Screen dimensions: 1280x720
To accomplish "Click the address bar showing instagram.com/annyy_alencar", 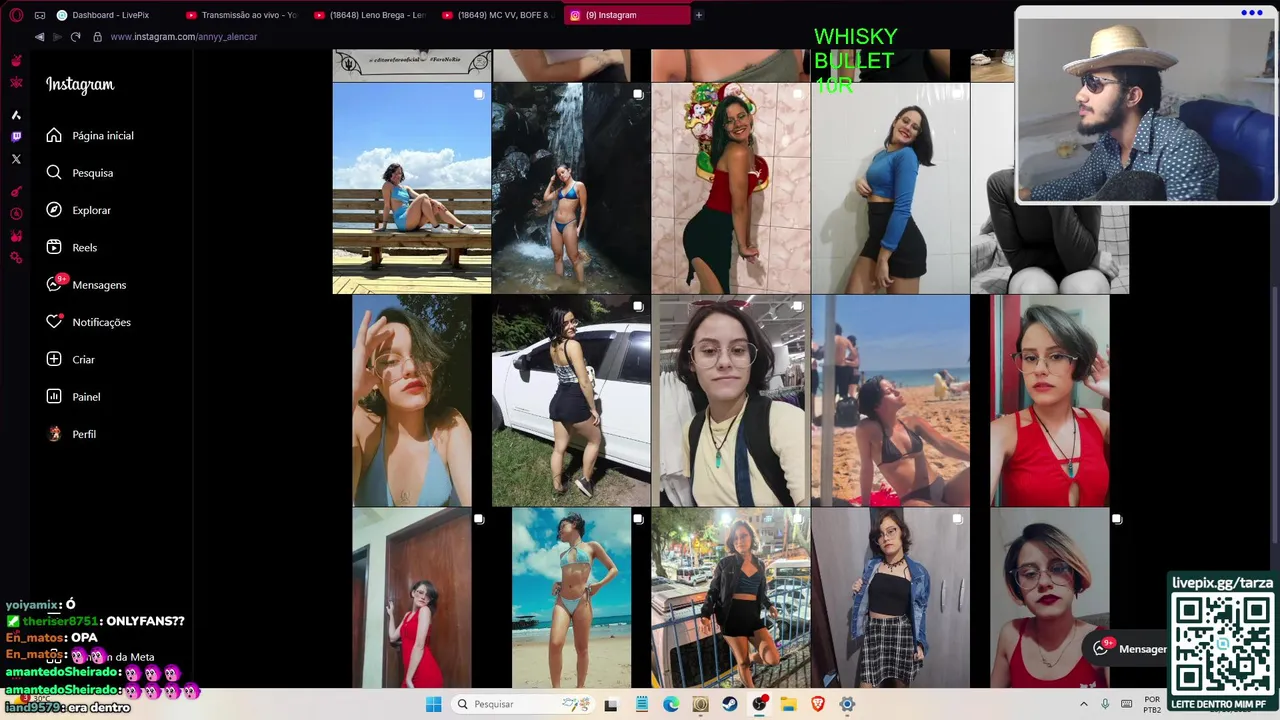I will click(x=183, y=37).
